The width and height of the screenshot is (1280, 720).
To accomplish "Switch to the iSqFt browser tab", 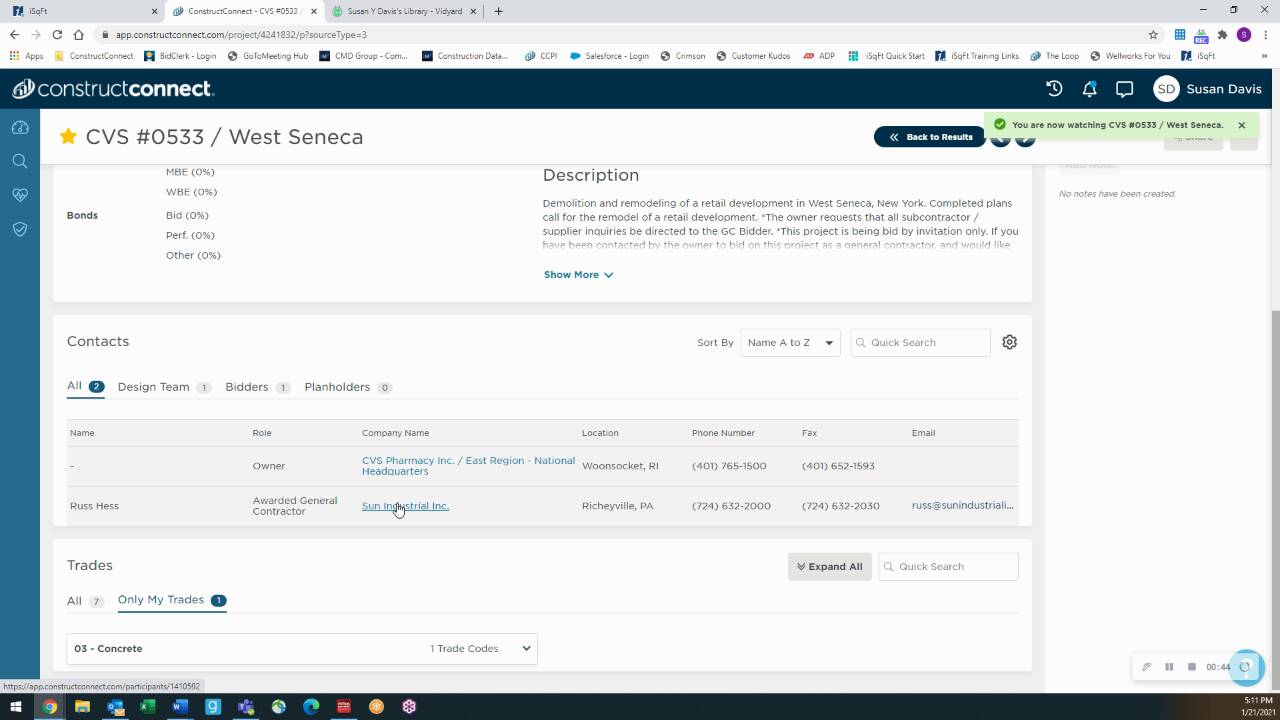I will 82,11.
